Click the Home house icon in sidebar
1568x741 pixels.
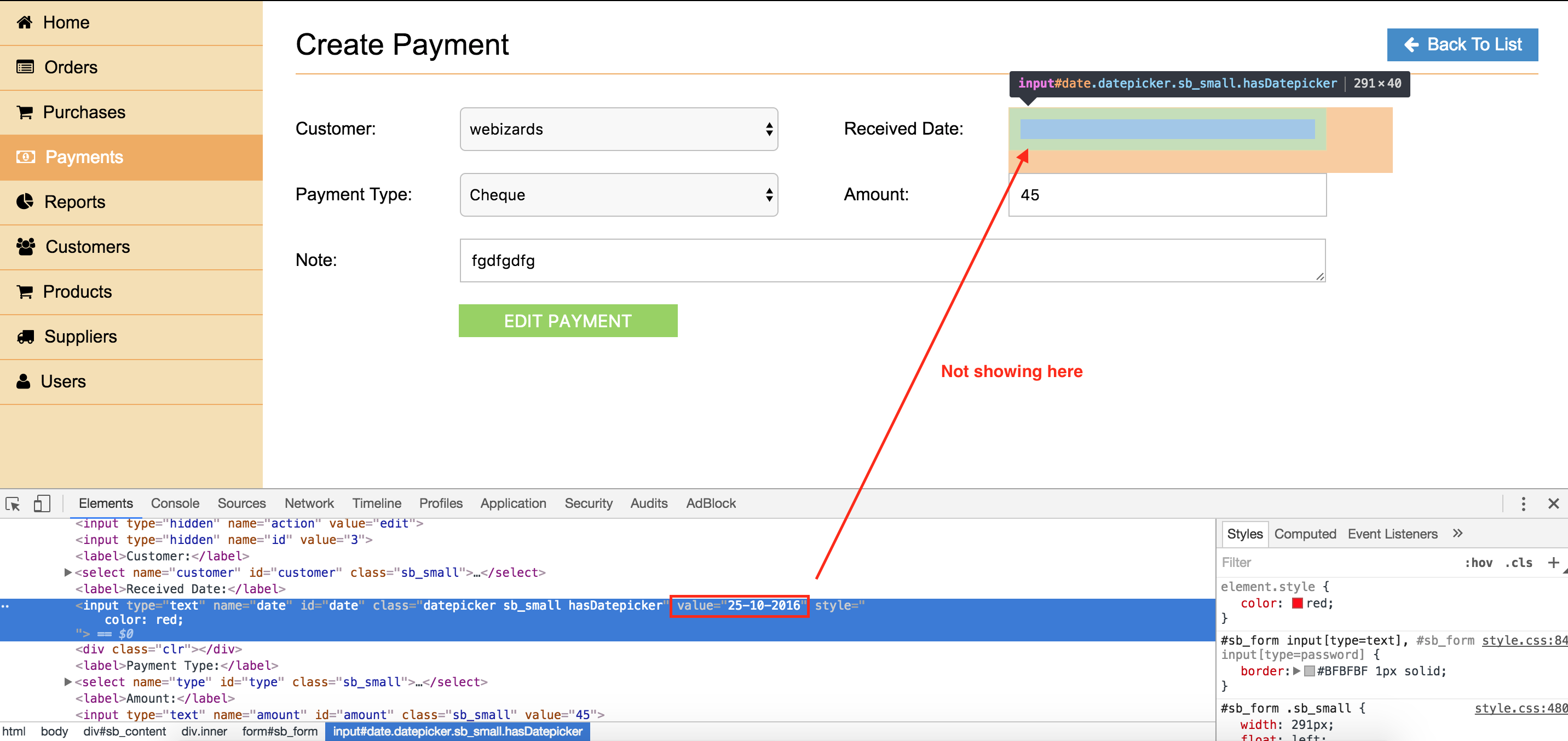click(x=24, y=22)
